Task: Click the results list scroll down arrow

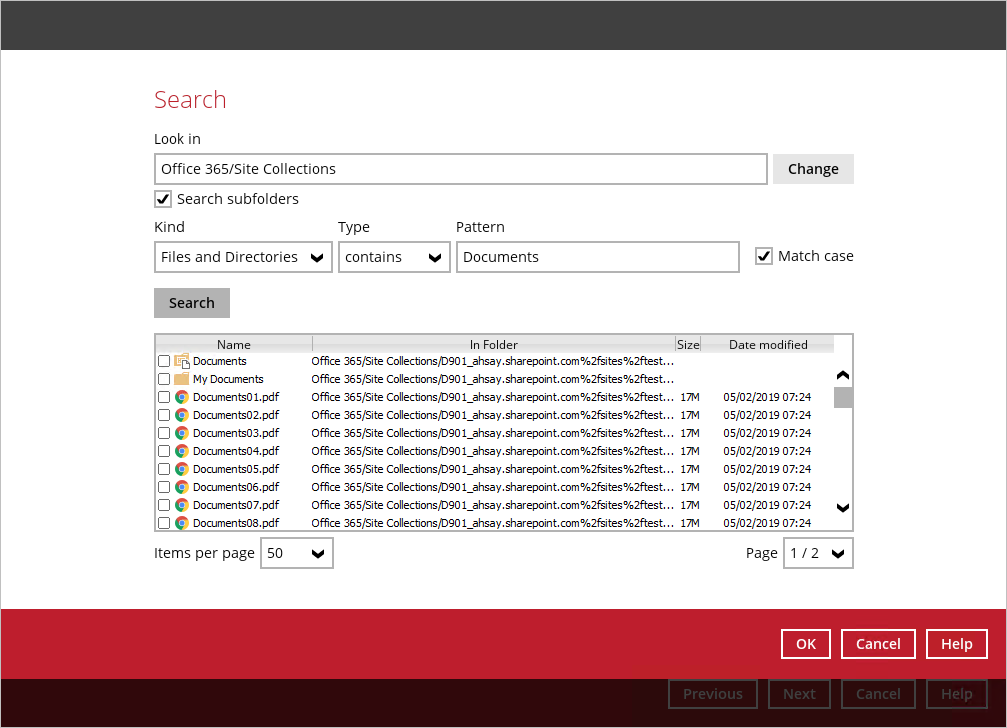Action: pos(843,508)
